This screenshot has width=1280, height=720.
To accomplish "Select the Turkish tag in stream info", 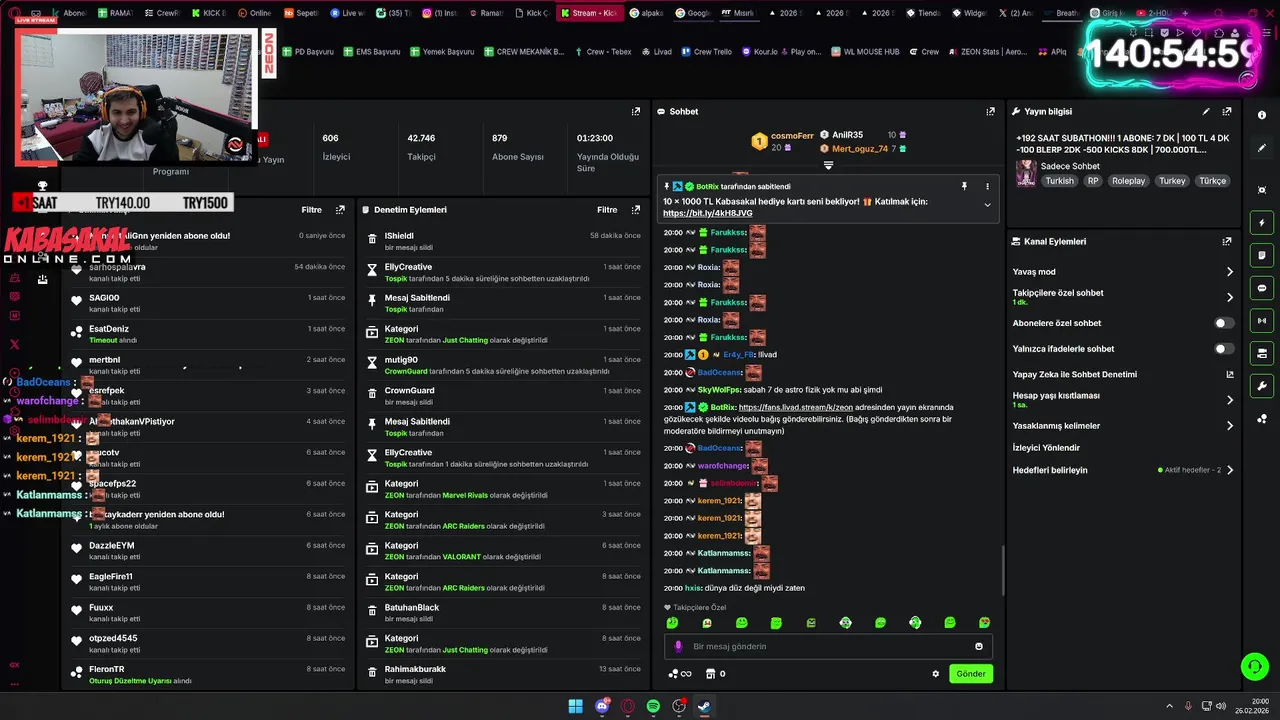I will click(1060, 181).
